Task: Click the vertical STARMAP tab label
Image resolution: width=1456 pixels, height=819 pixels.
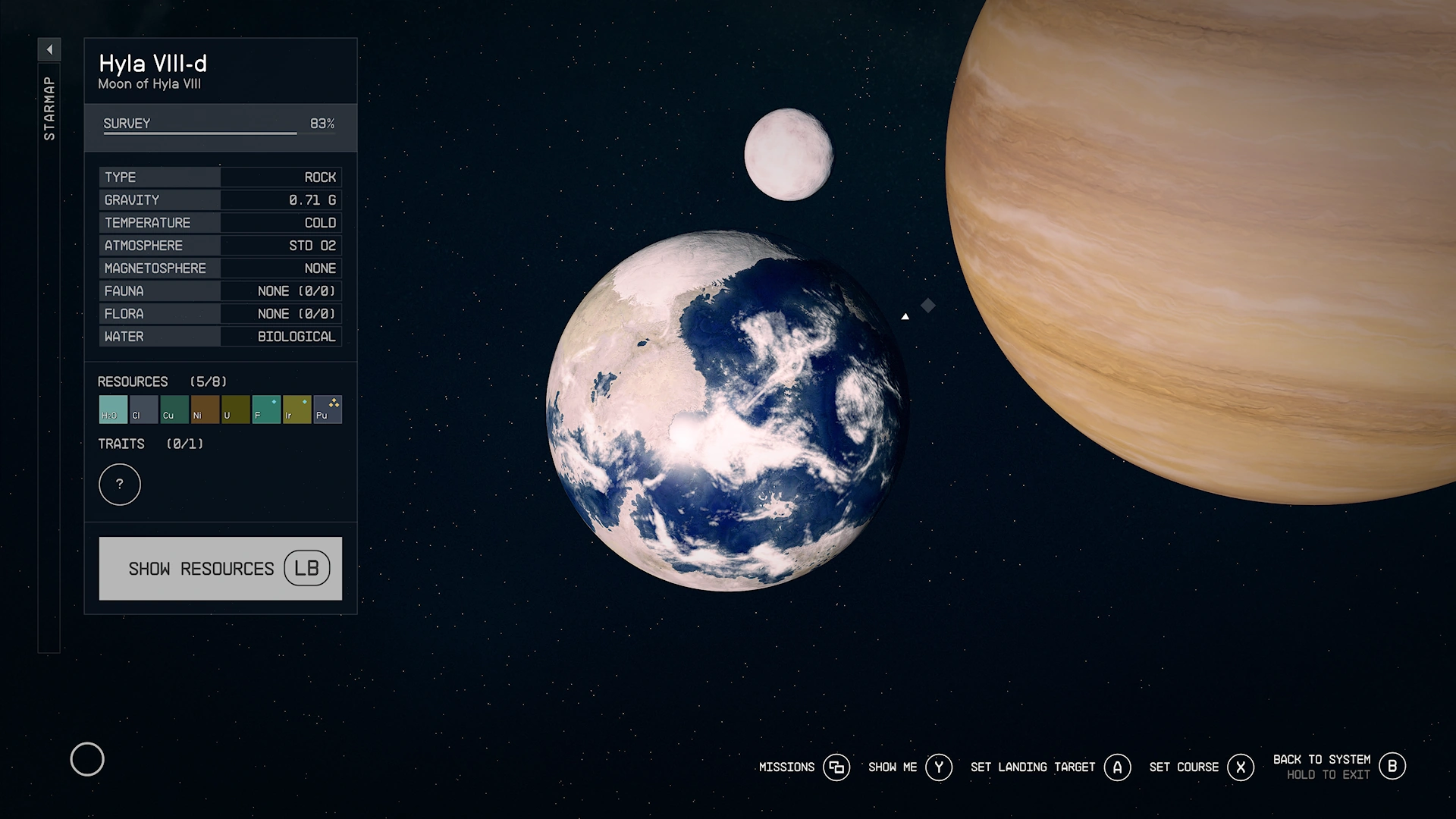Action: 49,108
